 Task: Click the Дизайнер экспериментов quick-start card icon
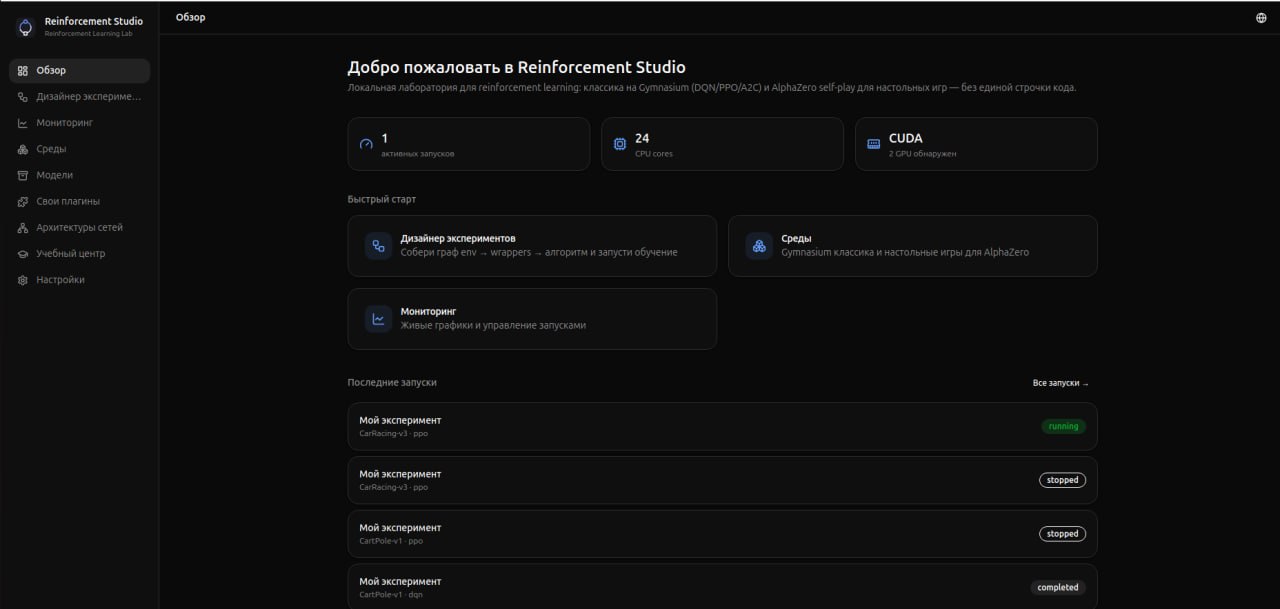(x=378, y=246)
